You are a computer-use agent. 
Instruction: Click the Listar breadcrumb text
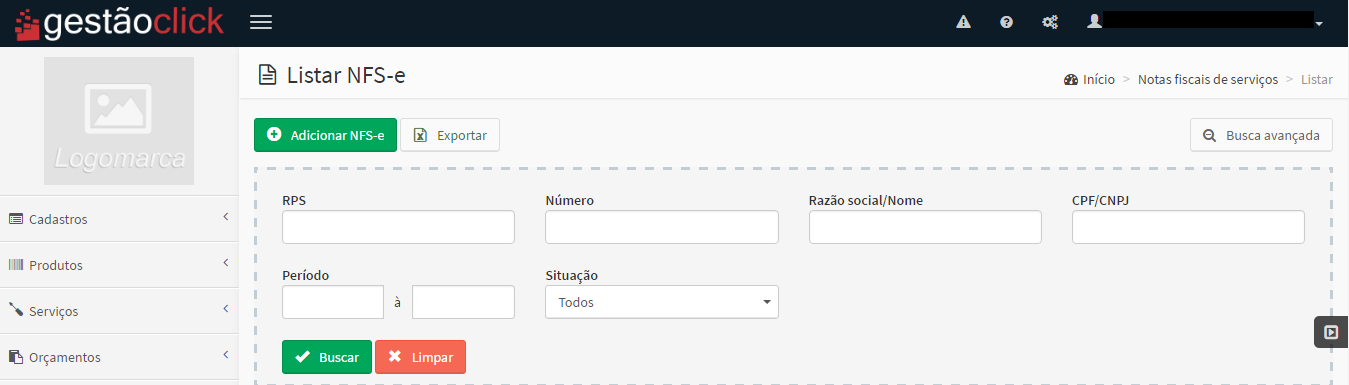[1317, 79]
